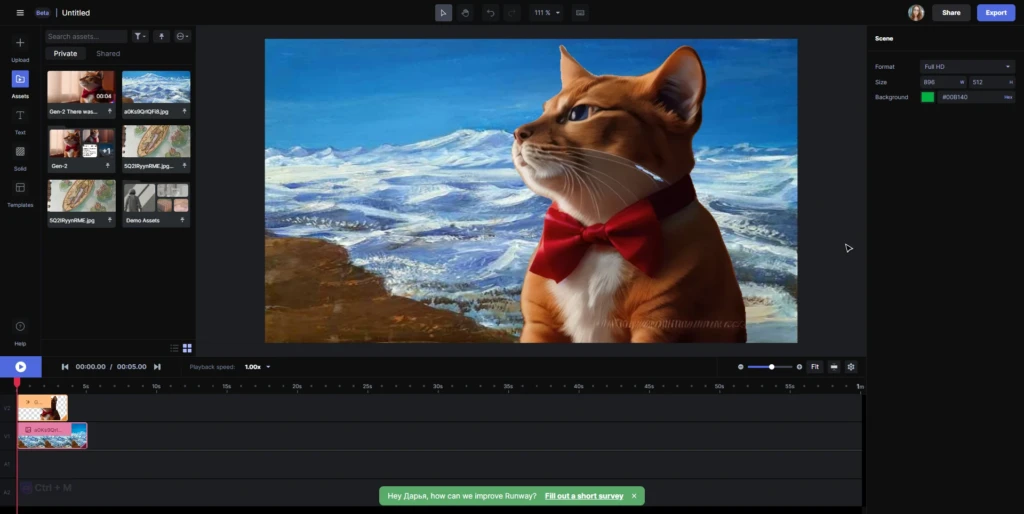This screenshot has width=1024, height=514.
Task: Click the red playhead marker
Action: [17, 382]
